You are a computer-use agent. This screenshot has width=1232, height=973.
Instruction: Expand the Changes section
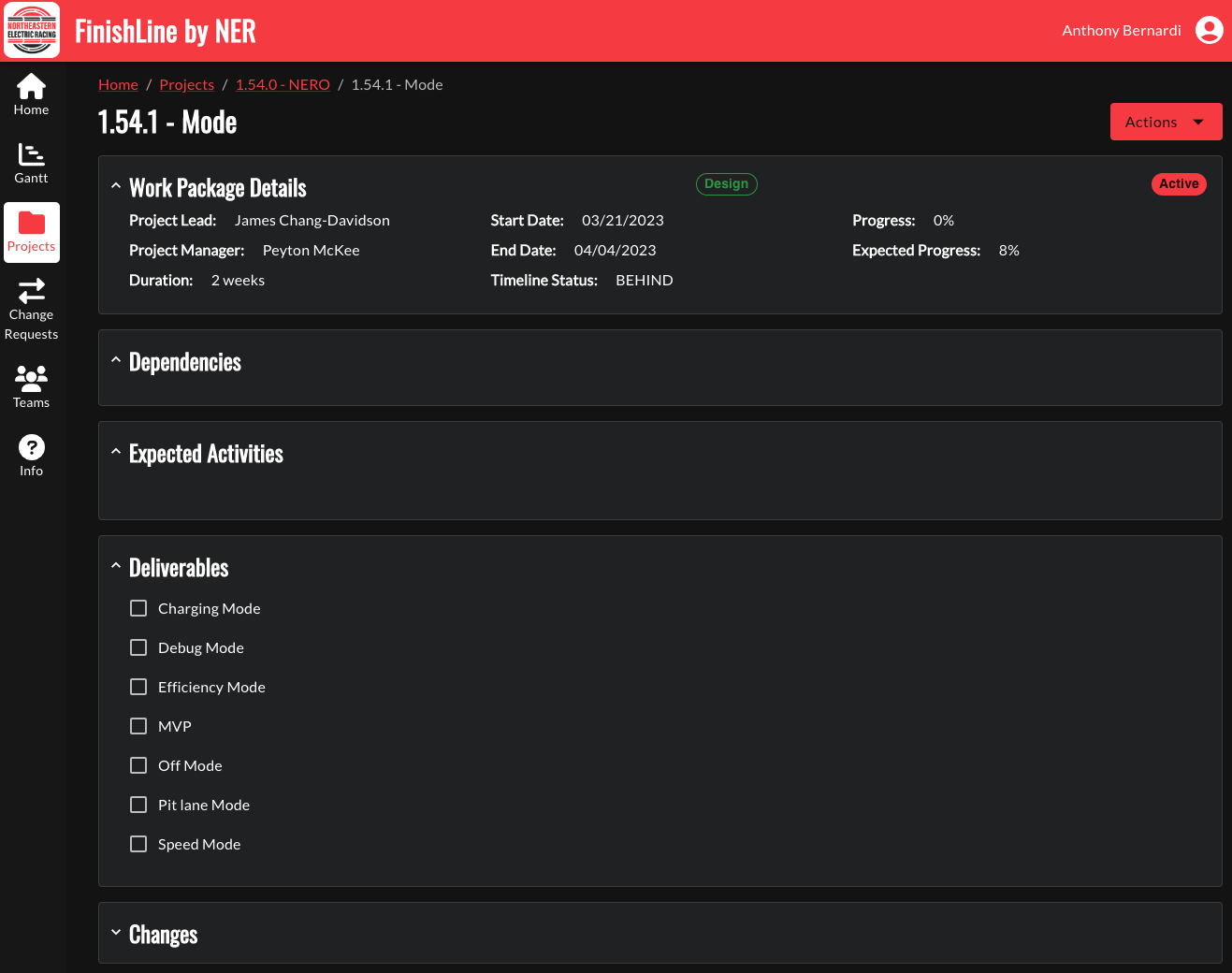(x=115, y=932)
